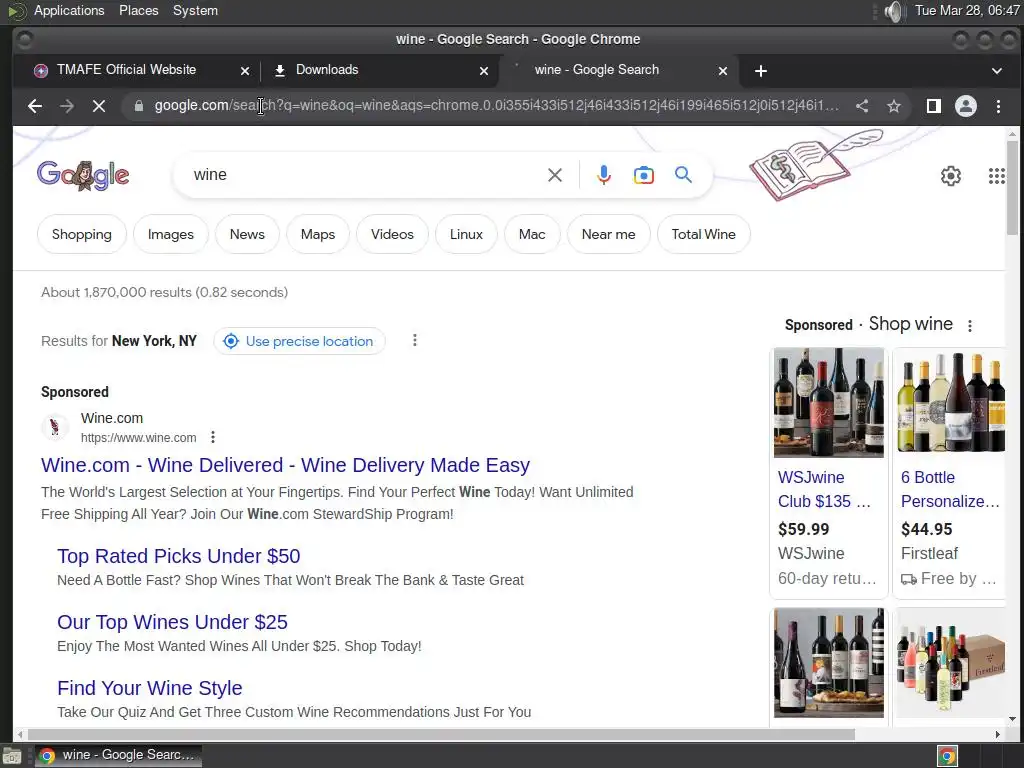Screen dimensions: 1024x768
Task: Go back using the browser back arrow
Action: click(x=35, y=106)
